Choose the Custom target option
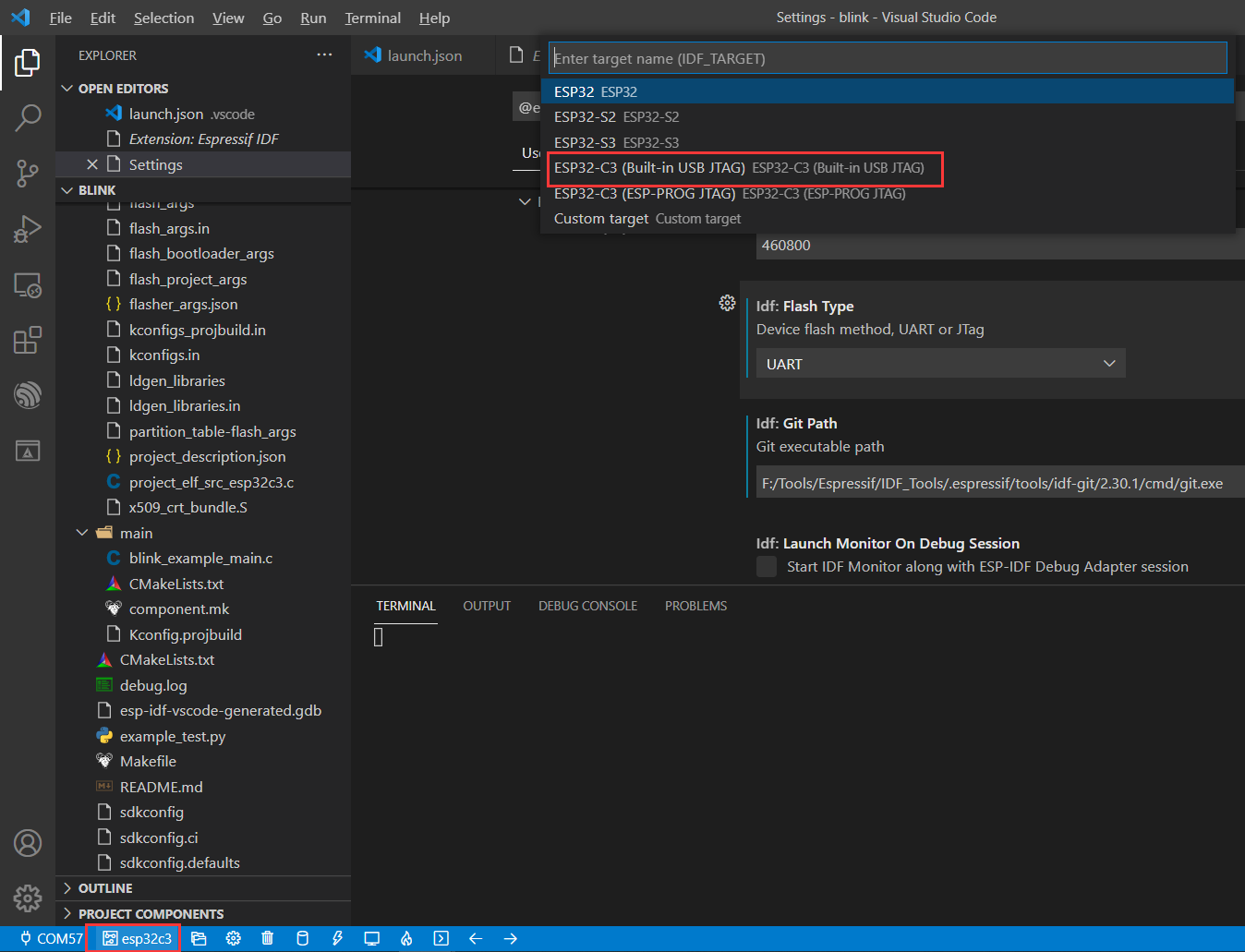 (888, 219)
